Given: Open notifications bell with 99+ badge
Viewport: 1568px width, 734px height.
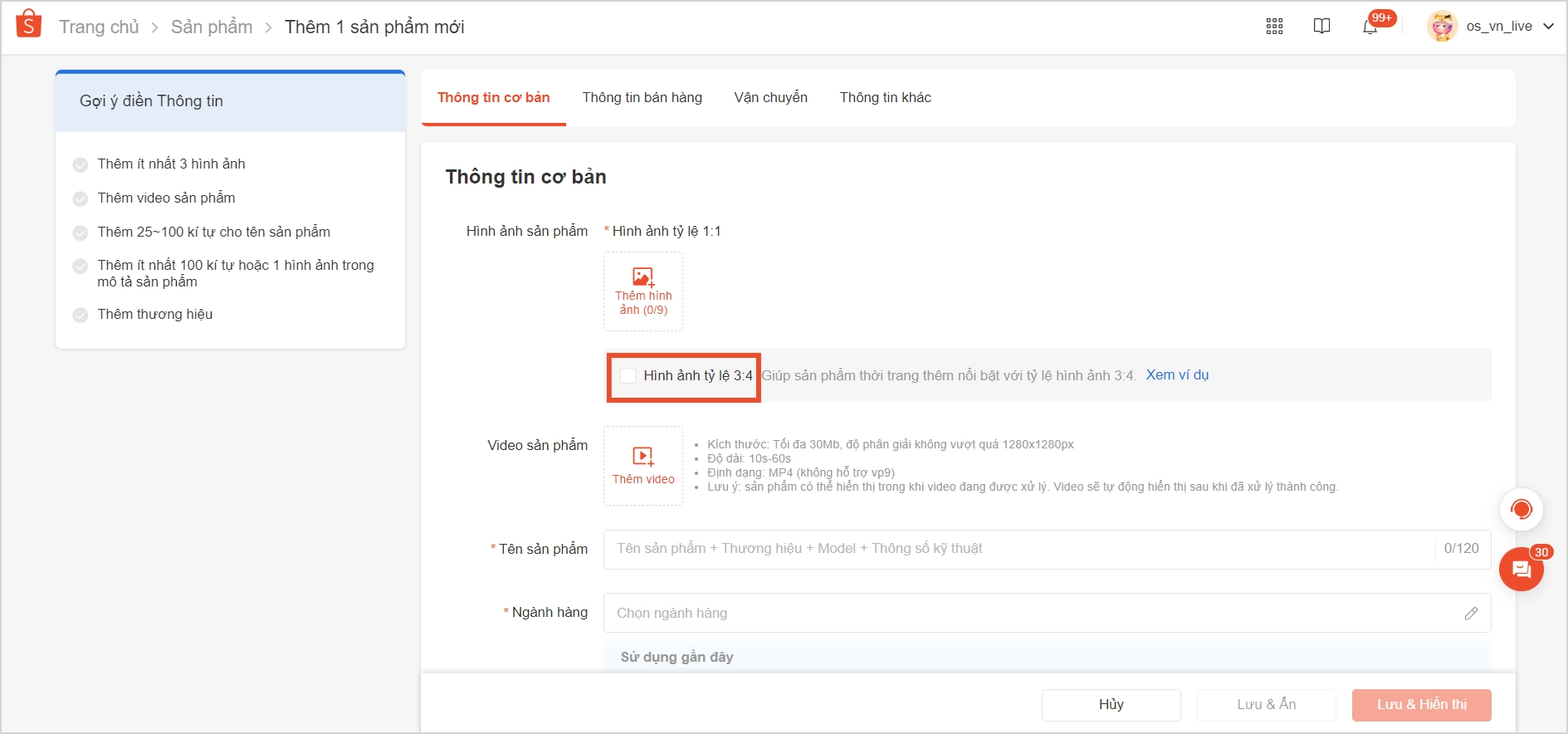Looking at the screenshot, I should pos(1371,26).
